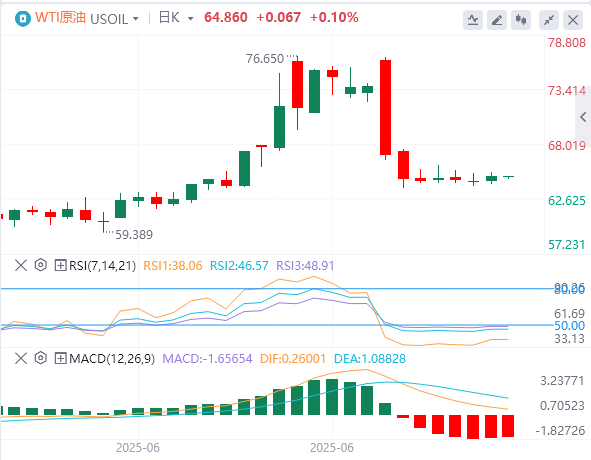Toggle the RSI plus expand box
The image size is (591, 460).
tap(60, 265)
